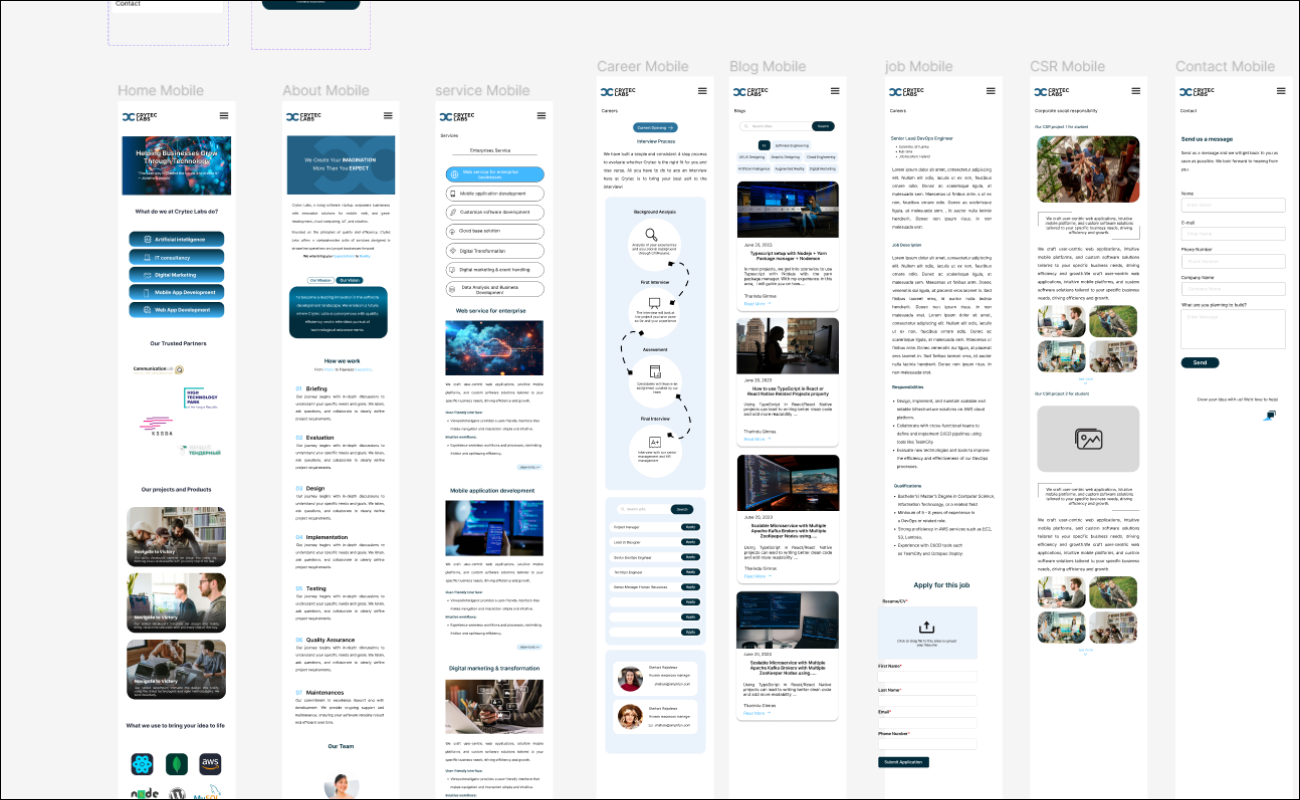1300x800 pixels.
Task: Select the job Mobile frame label
Action: tap(919, 67)
